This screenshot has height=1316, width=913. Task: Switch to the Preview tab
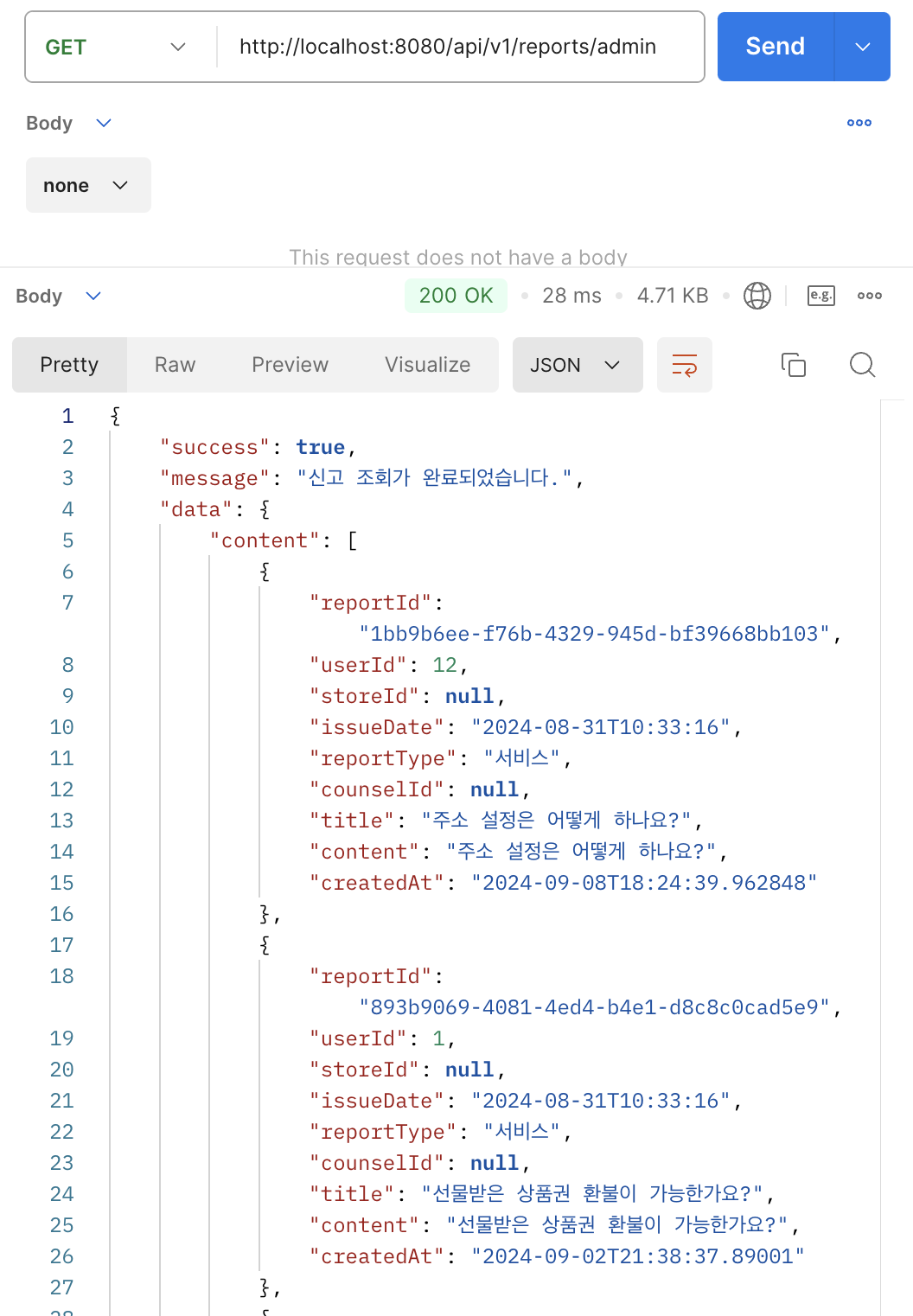coord(290,365)
